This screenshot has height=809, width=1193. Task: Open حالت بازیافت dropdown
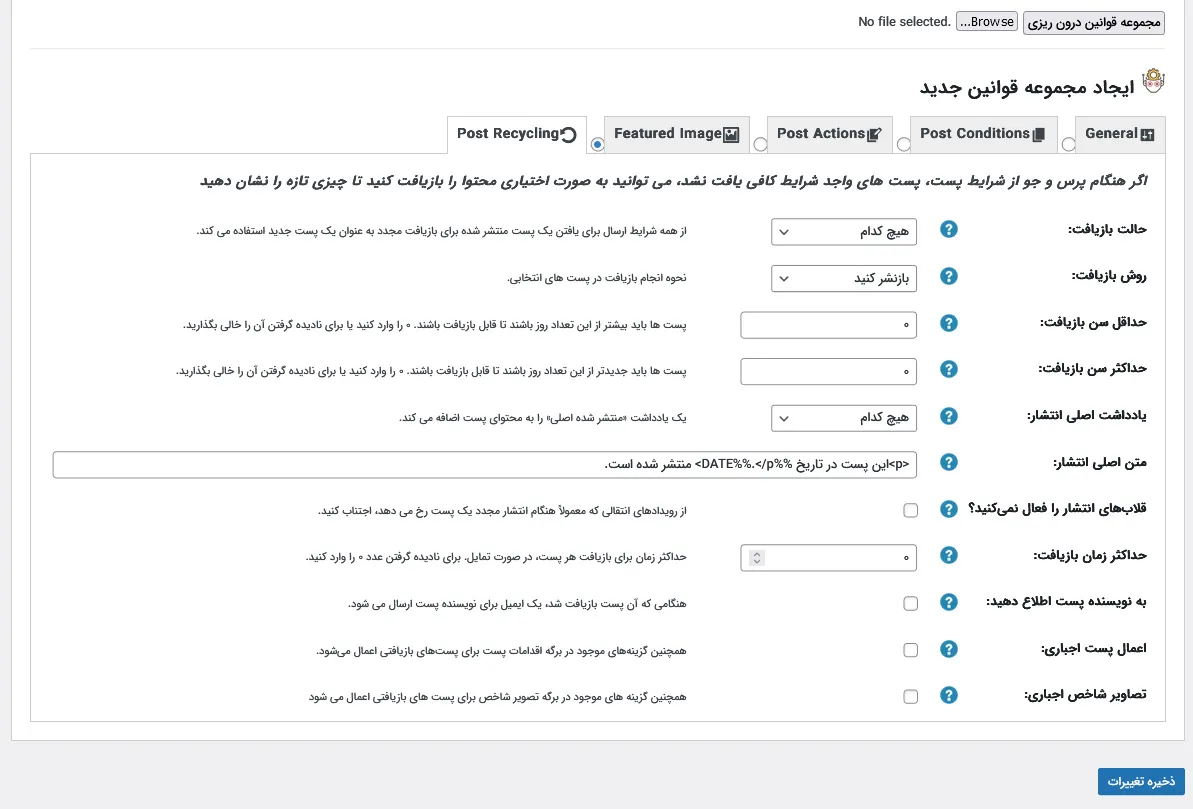coord(844,231)
